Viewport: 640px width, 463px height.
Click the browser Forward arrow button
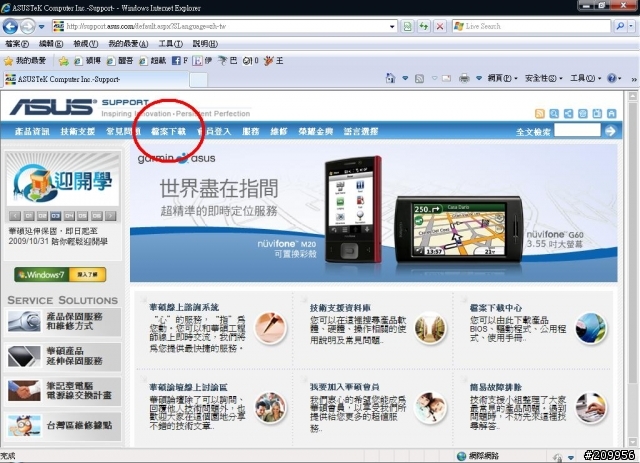pyautogui.click(x=27, y=27)
